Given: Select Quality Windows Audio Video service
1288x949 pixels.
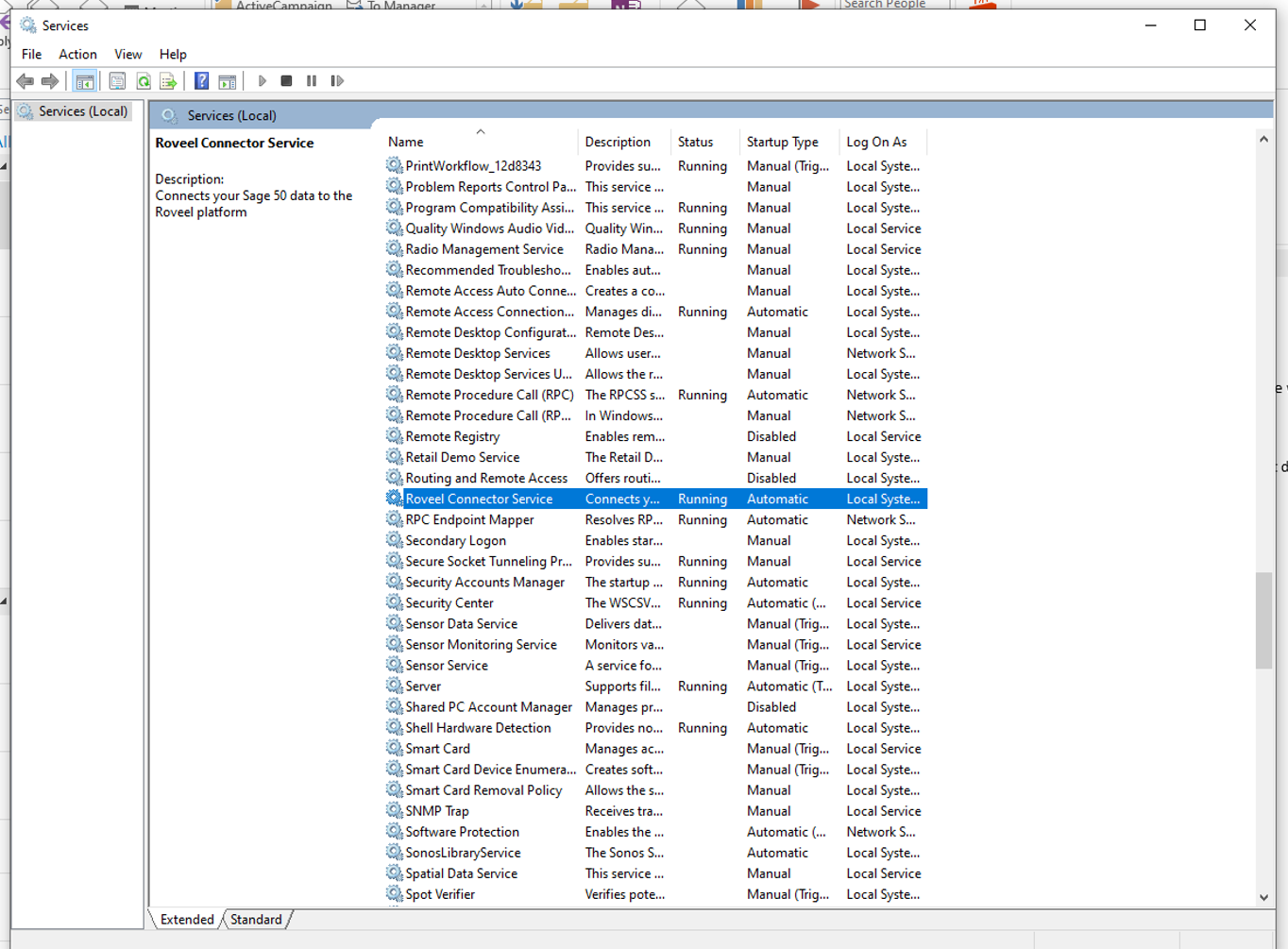Looking at the screenshot, I should [x=656, y=229].
